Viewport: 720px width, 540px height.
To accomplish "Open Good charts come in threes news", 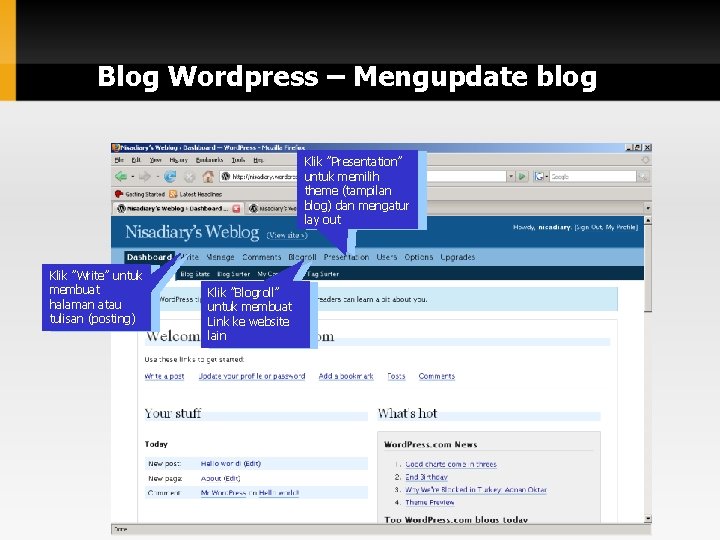I will (451, 464).
